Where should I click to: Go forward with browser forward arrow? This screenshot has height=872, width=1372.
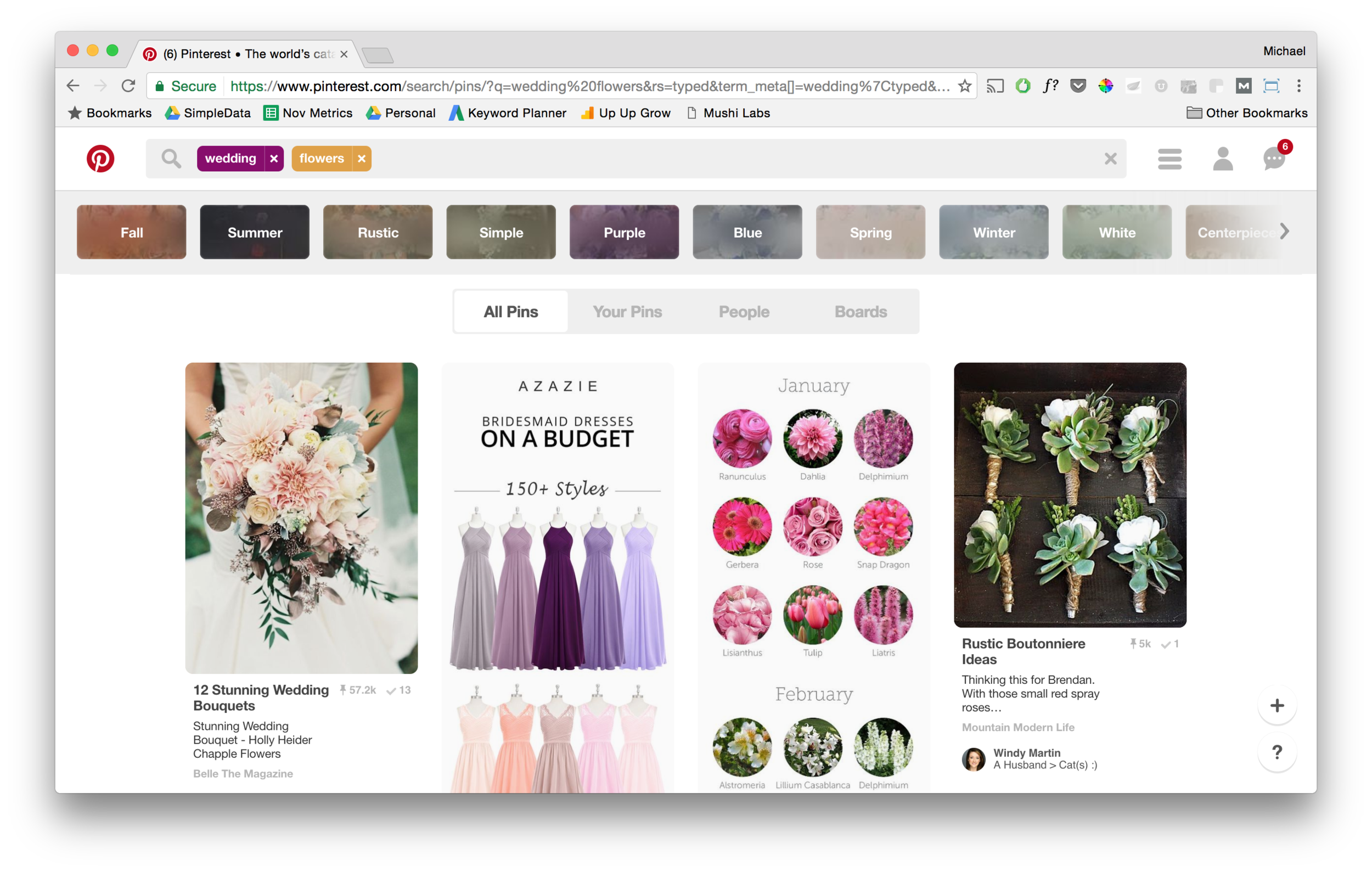click(x=100, y=86)
